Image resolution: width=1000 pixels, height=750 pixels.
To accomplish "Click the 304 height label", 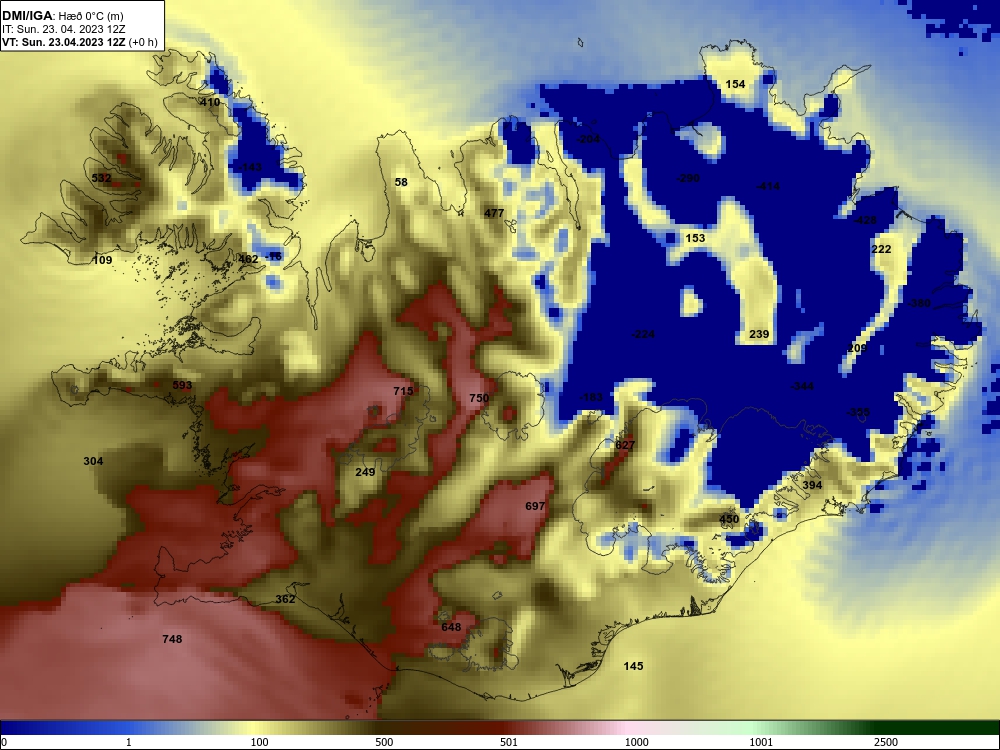I will (x=93, y=461).
